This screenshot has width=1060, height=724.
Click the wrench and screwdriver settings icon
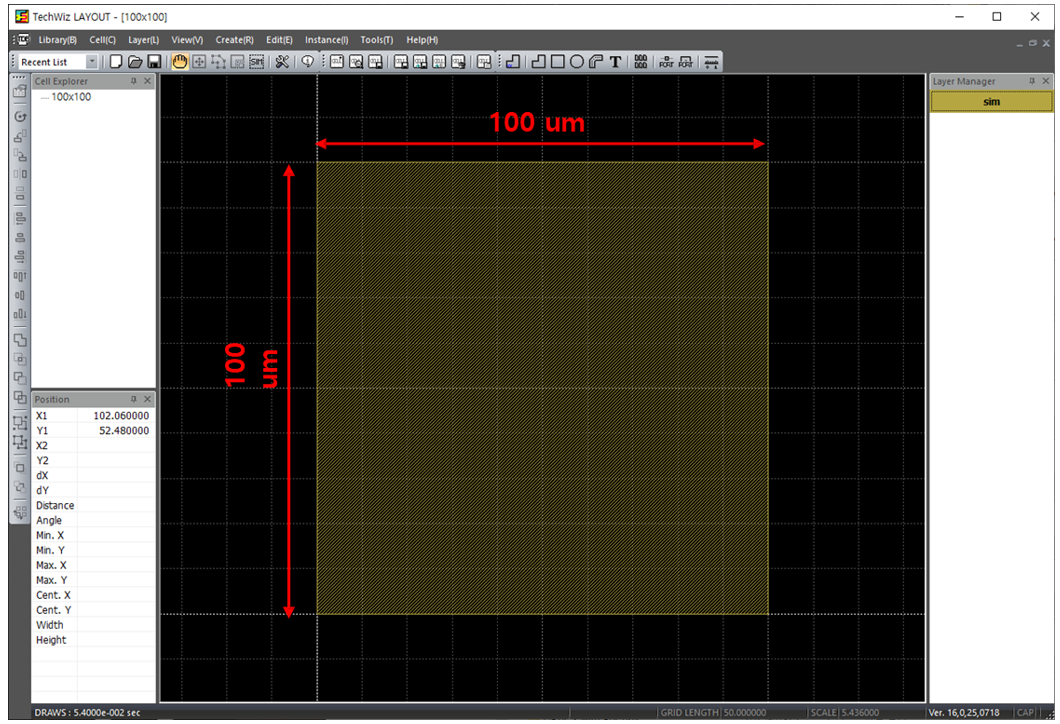[x=282, y=62]
